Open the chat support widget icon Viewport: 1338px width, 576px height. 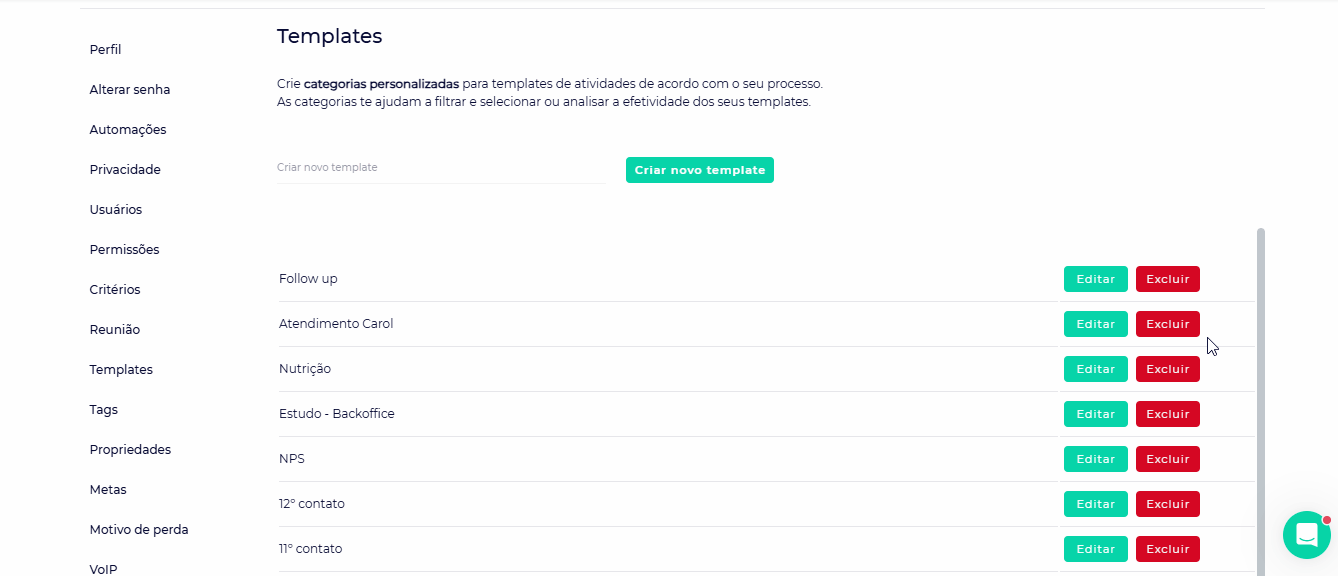(x=1306, y=536)
